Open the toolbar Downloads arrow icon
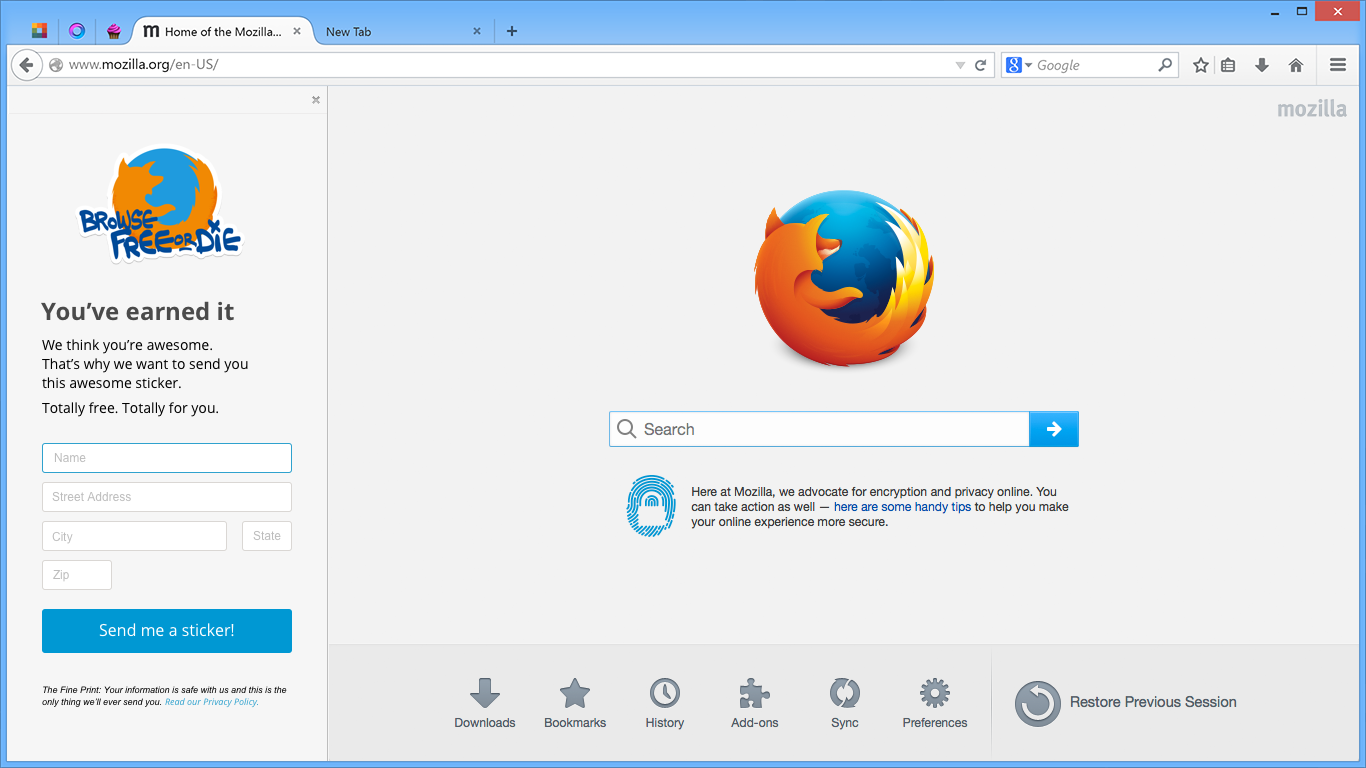Image resolution: width=1366 pixels, height=768 pixels. pos(1262,65)
